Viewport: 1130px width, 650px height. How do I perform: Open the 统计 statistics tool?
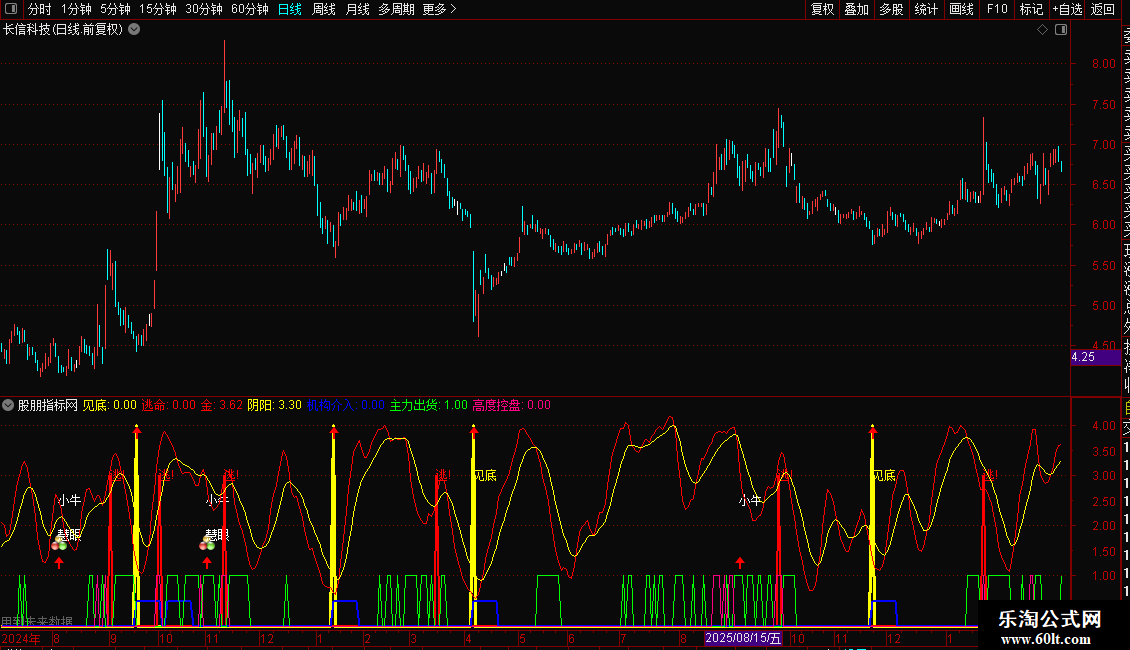[x=926, y=9]
